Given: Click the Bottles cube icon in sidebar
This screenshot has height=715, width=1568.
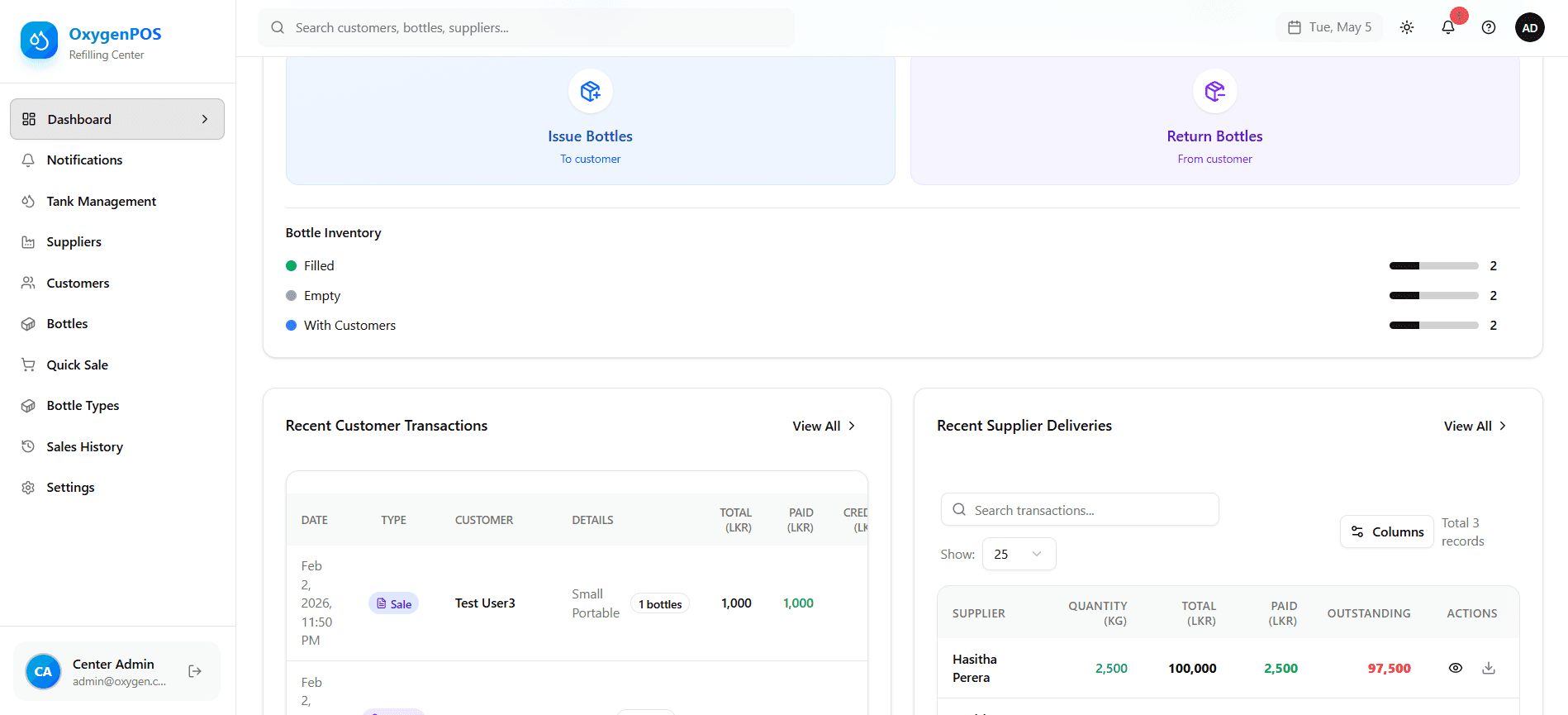Looking at the screenshot, I should 28,324.
